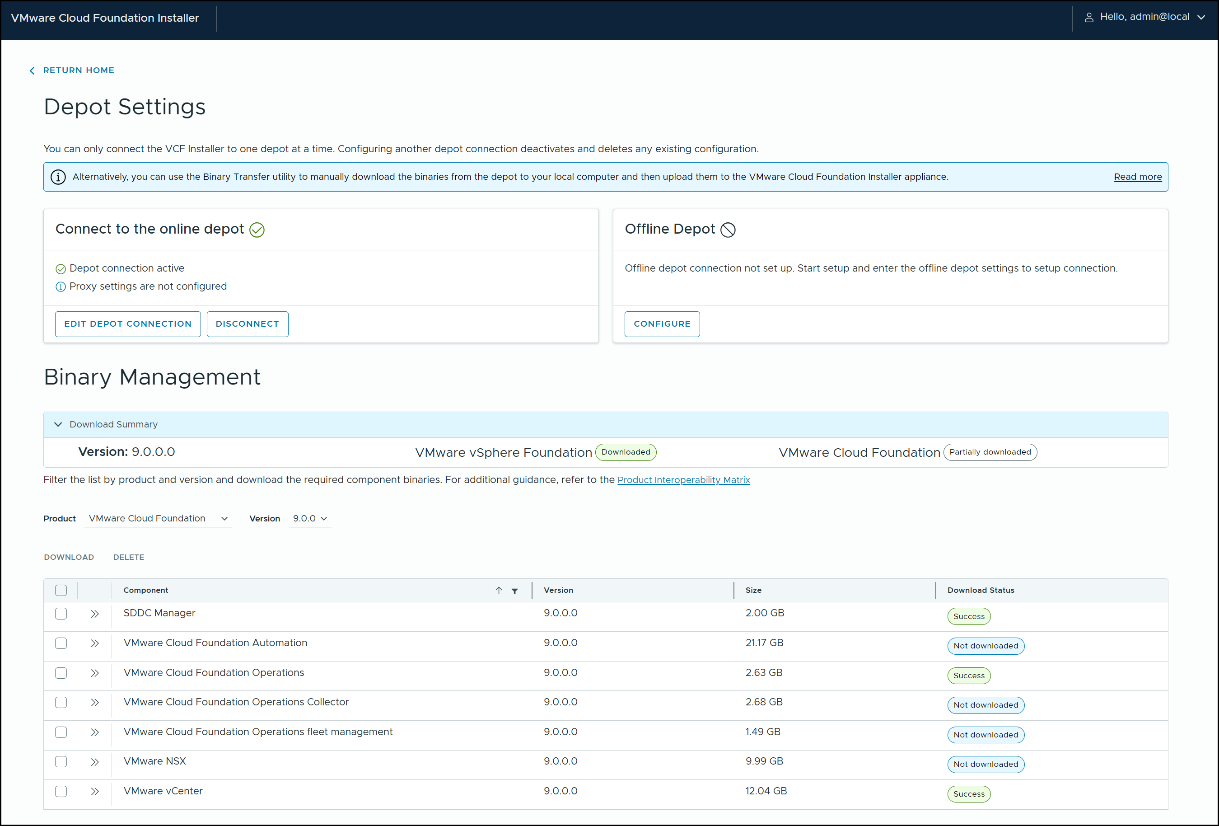
Task: Open the Hello, admin@local user menu
Action: point(1145,17)
